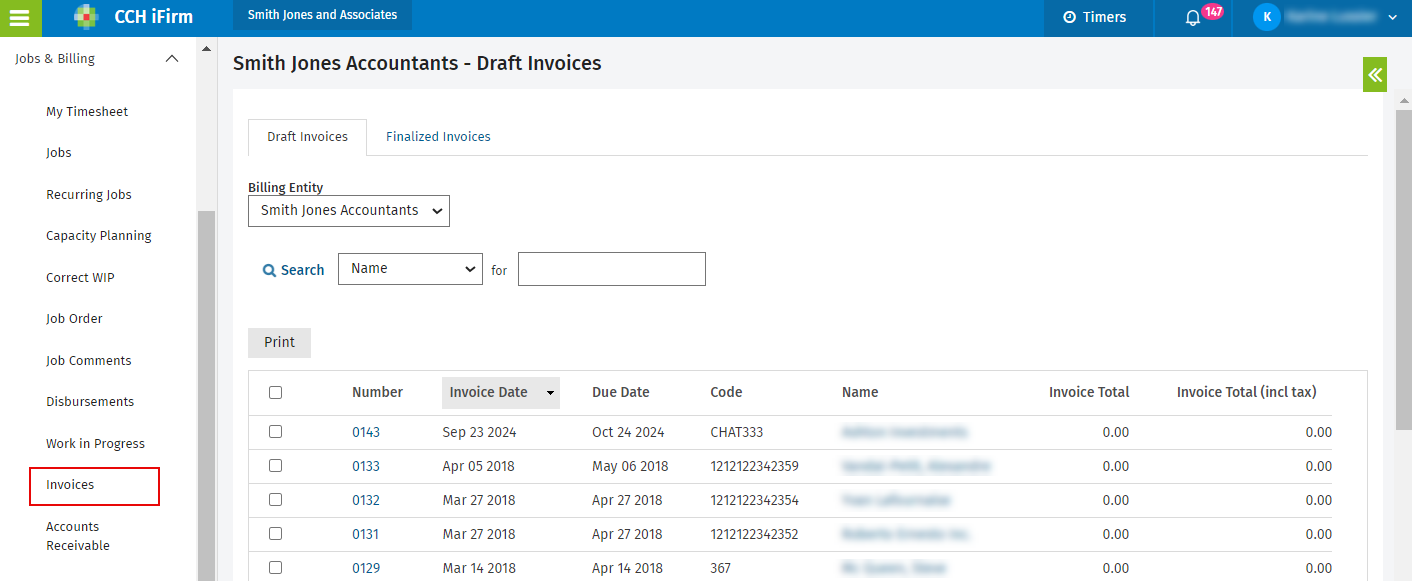Click the Sep 23 2024 invoice date
Viewport: 1412px width, 581px height.
tap(479, 433)
